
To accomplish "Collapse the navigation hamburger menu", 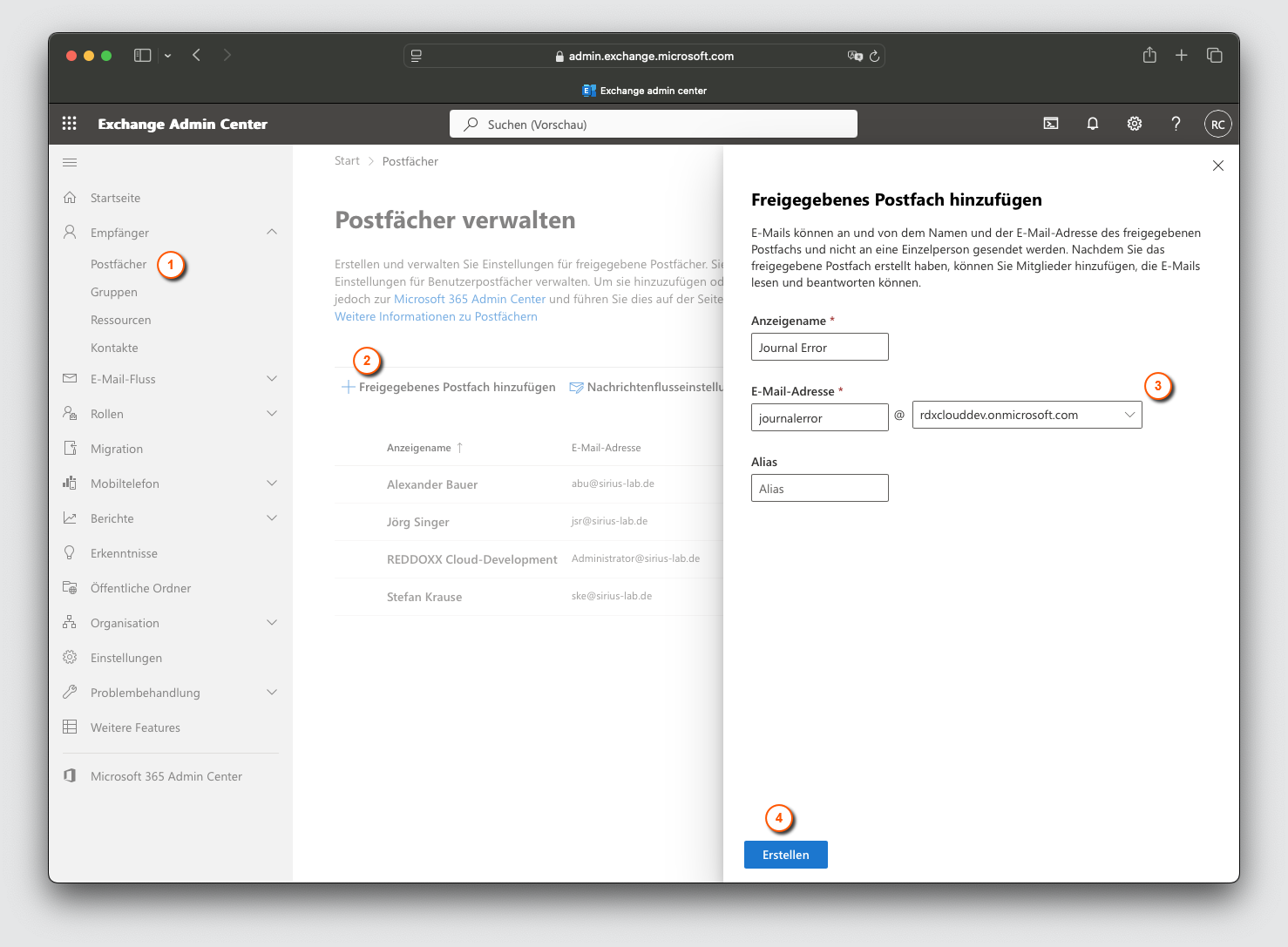I will click(x=70, y=162).
